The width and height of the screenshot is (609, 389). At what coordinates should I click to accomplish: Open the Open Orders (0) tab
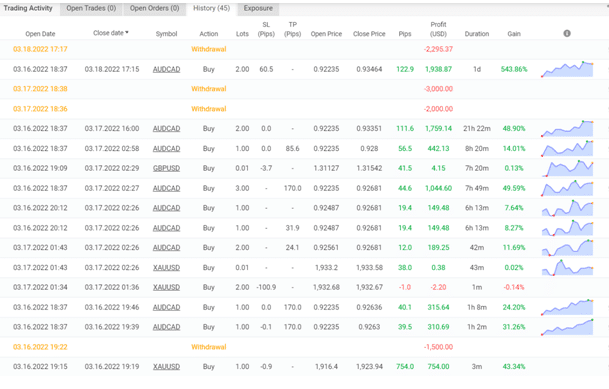click(x=155, y=8)
